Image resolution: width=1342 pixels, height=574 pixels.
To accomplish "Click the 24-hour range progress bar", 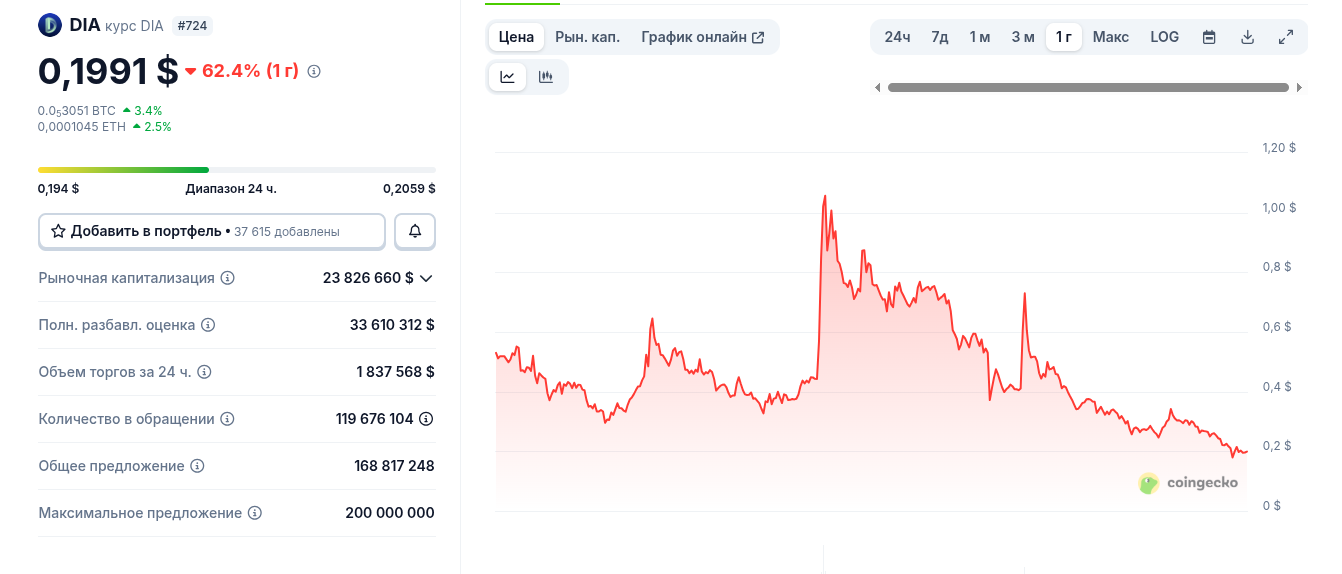I will pyautogui.click(x=236, y=170).
